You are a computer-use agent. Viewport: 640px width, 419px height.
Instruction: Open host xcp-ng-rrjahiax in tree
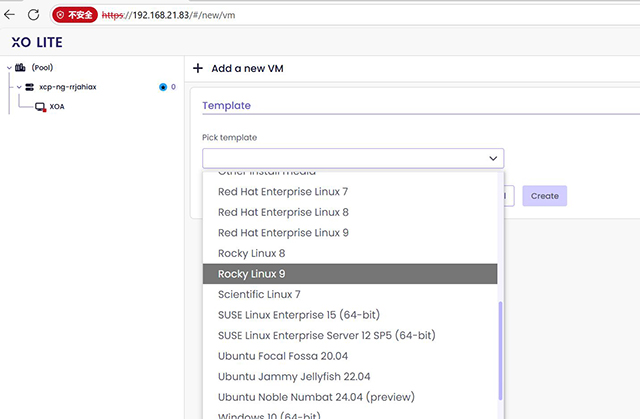point(68,87)
